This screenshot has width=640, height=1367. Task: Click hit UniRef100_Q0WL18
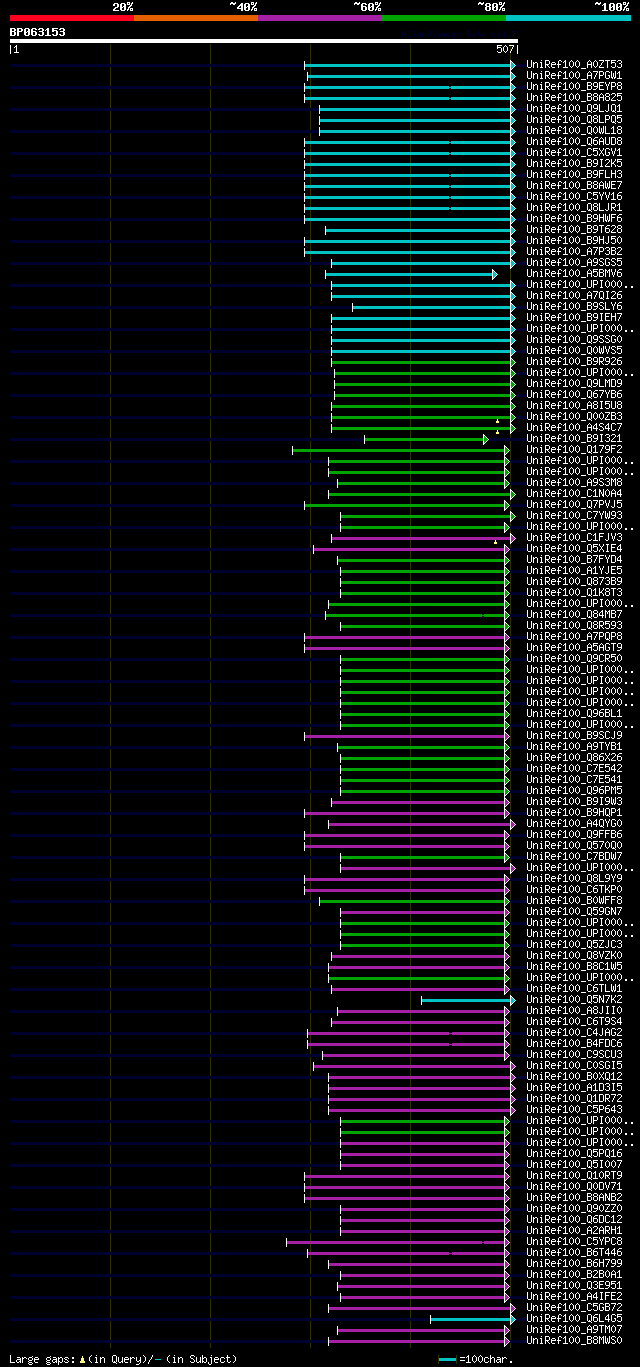pyautogui.click(x=574, y=131)
